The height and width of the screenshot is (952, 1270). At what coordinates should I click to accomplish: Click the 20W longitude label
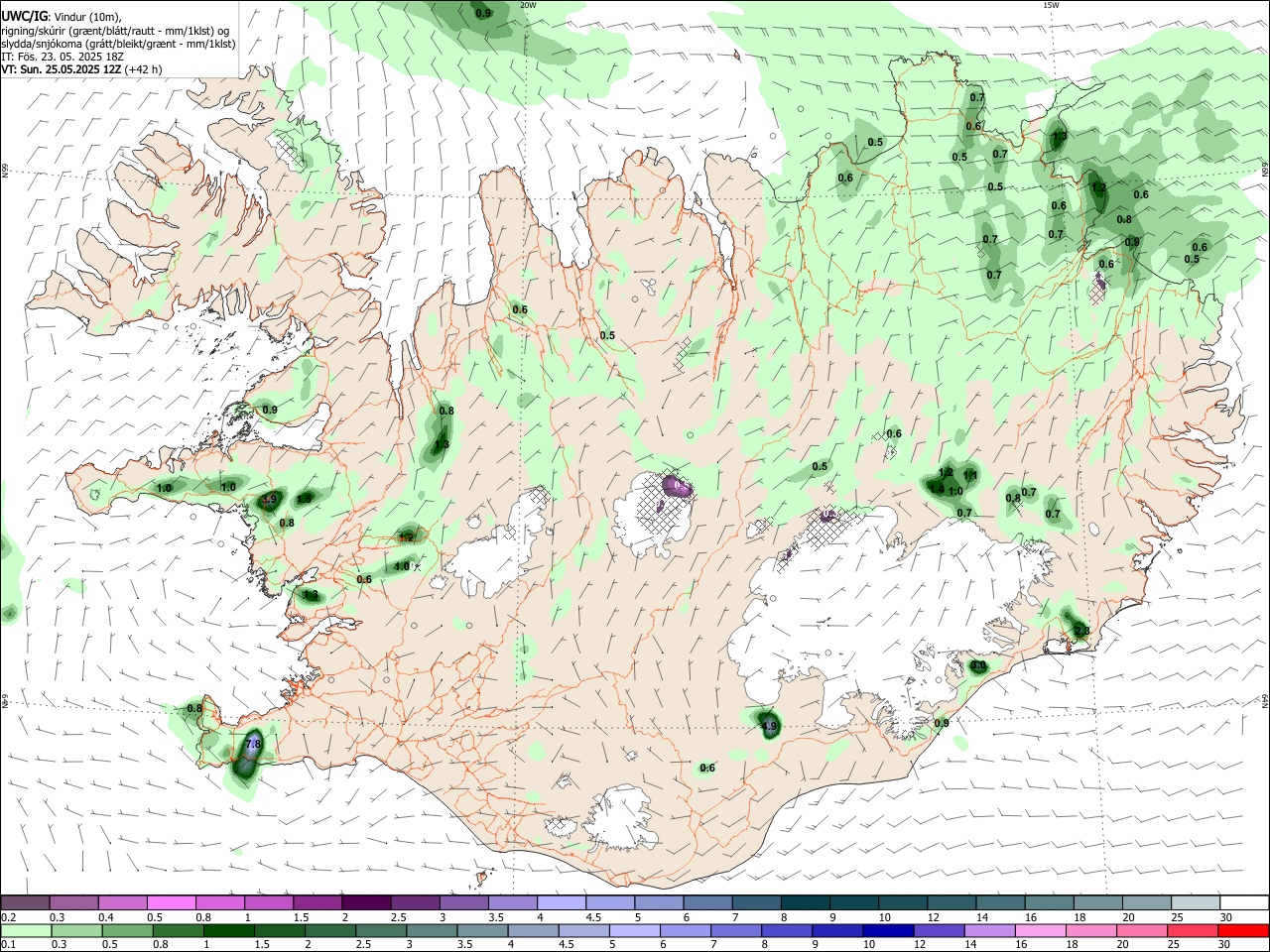[x=529, y=5]
